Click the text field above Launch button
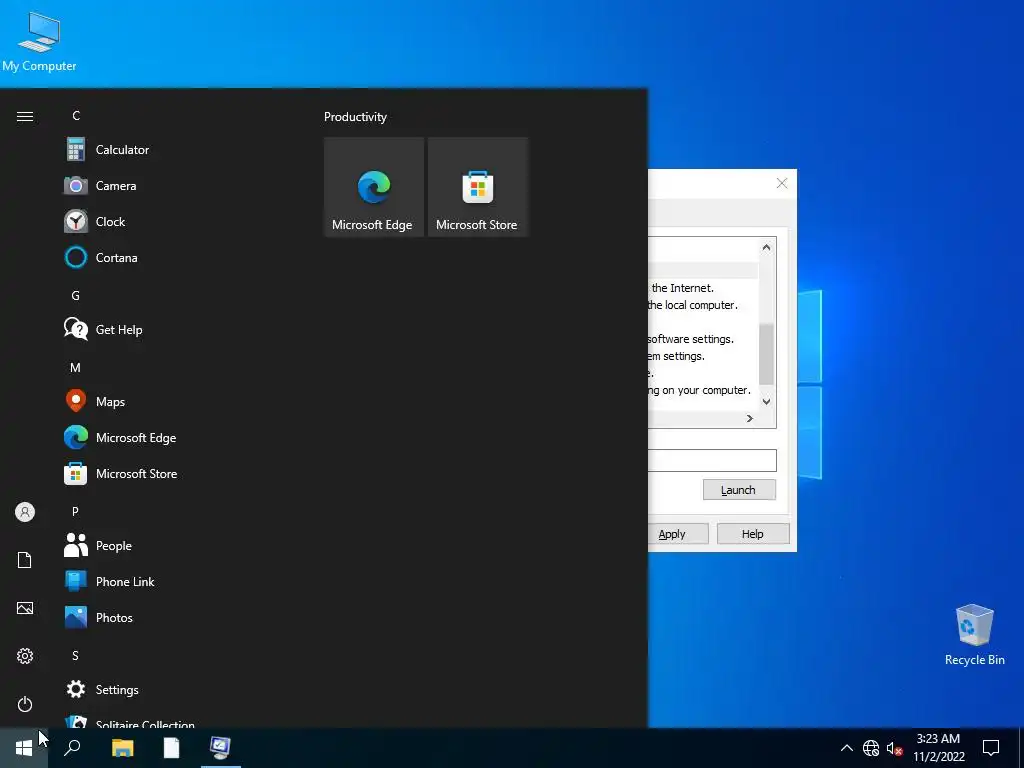Image resolution: width=1024 pixels, height=768 pixels. [712, 460]
